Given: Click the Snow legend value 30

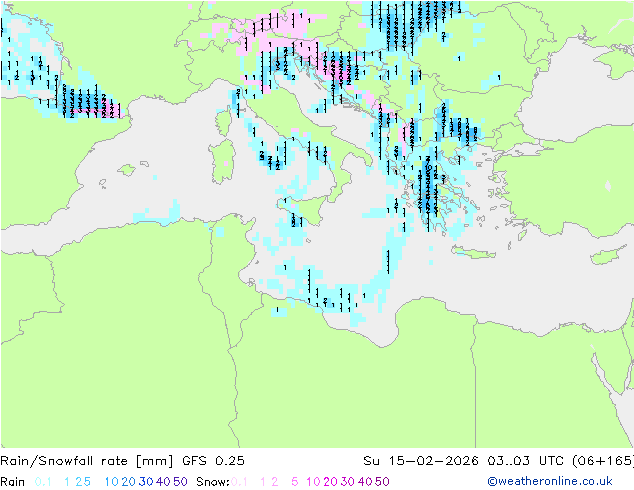Looking at the screenshot, I should click(348, 482).
